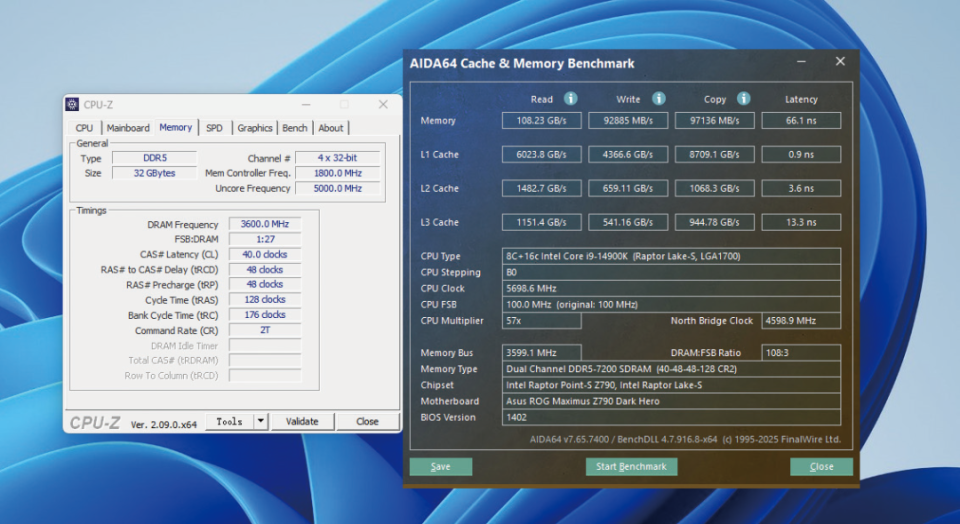Select the Memory tab in CPU-Z

coord(176,127)
